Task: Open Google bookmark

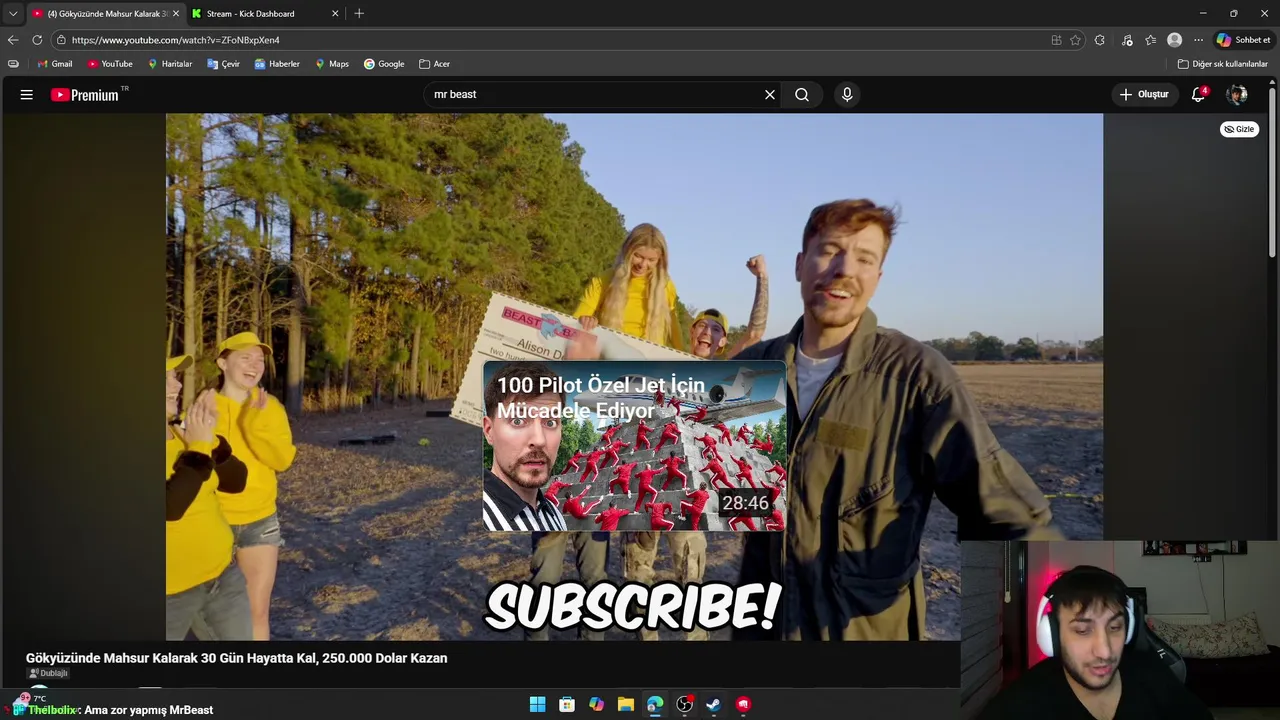Action: click(x=384, y=64)
